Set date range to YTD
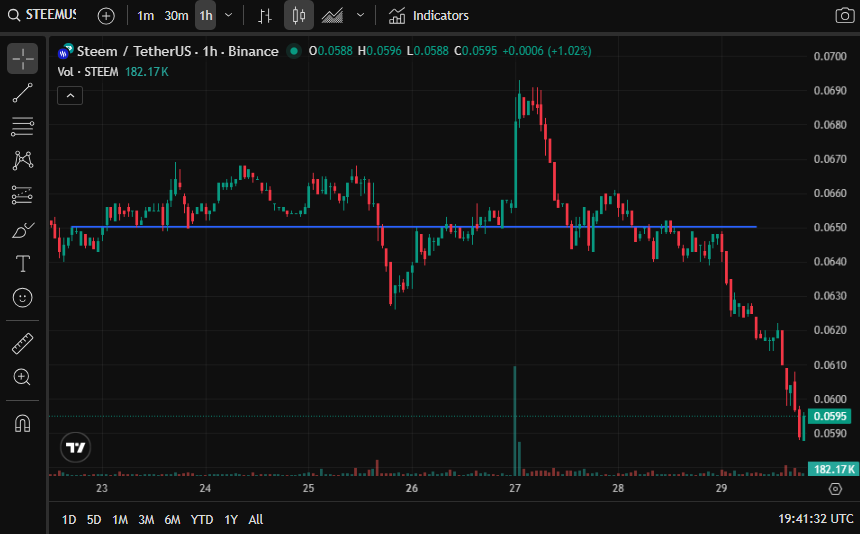The width and height of the screenshot is (860, 534). [202, 519]
